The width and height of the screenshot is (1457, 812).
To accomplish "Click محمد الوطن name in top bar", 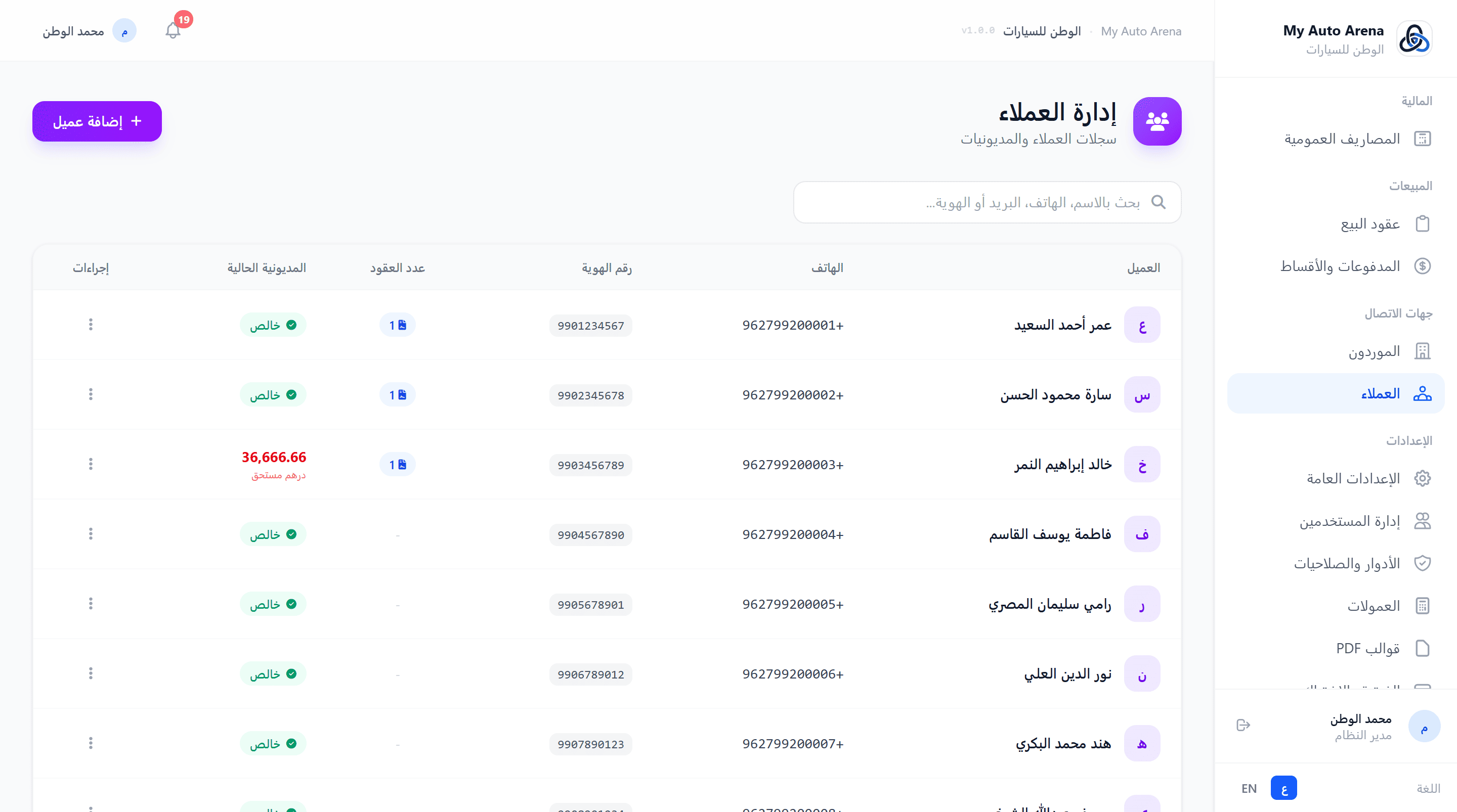I will coord(73,31).
